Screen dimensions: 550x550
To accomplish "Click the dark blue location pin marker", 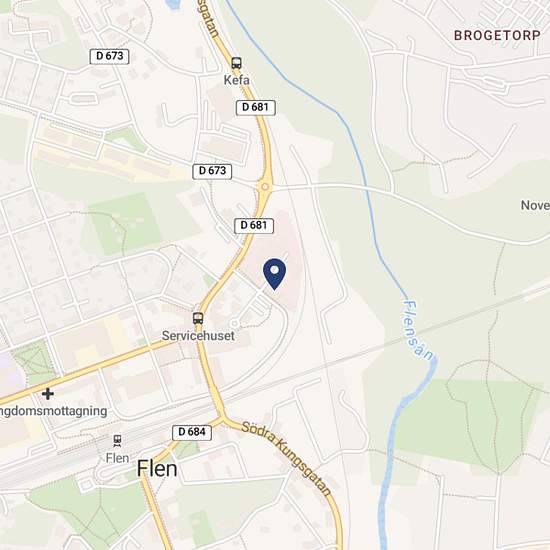I will pos(274,274).
